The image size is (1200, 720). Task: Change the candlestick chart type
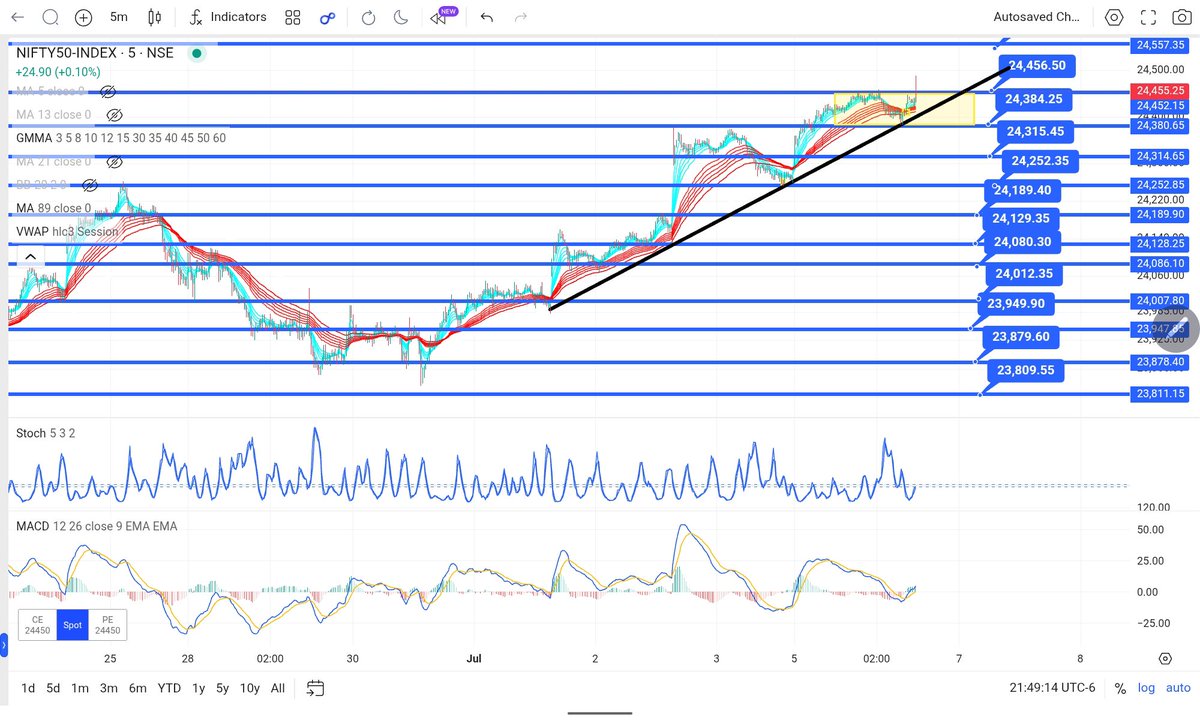pos(153,17)
